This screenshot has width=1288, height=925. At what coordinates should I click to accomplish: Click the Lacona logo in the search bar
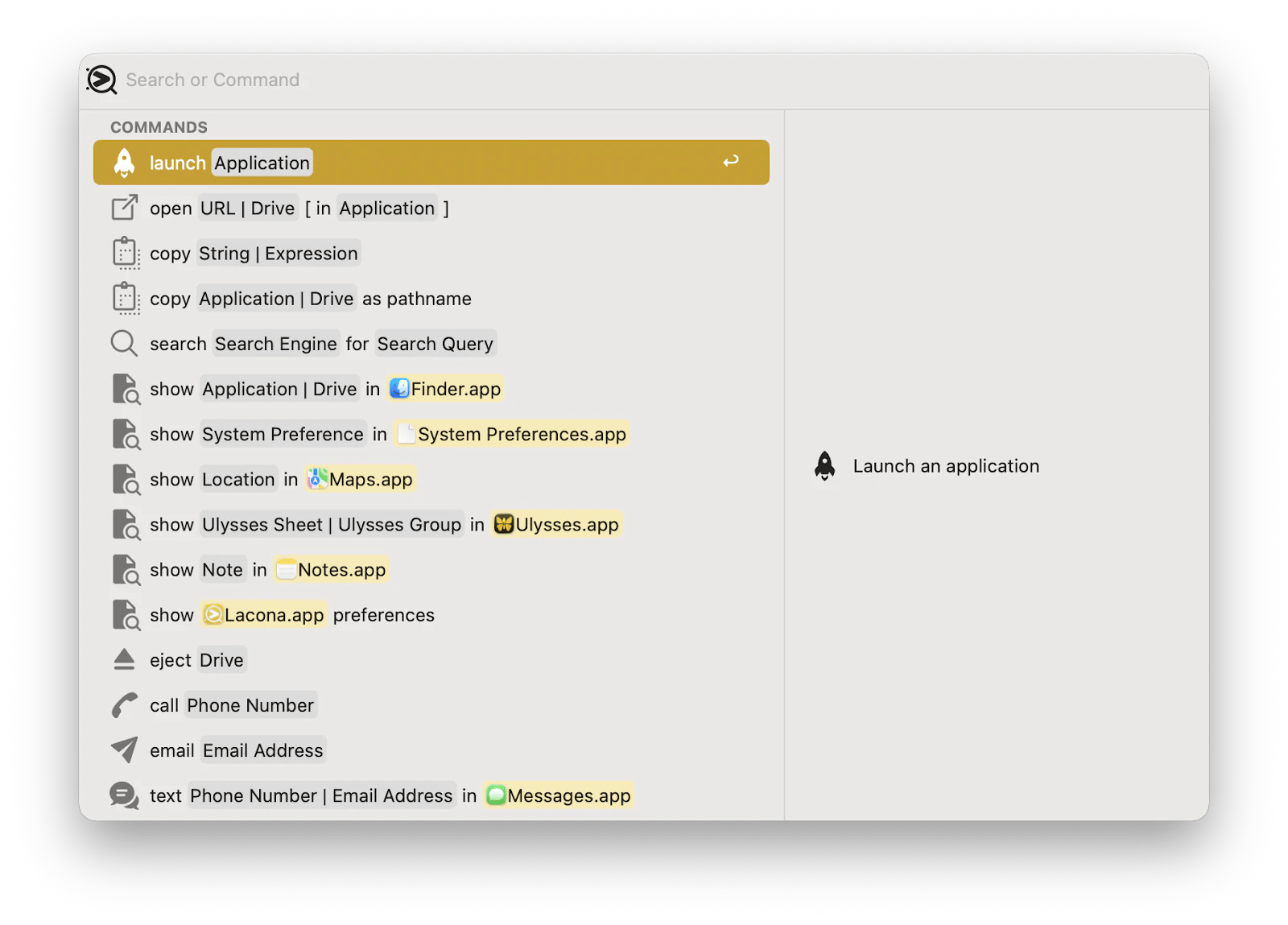coord(101,80)
